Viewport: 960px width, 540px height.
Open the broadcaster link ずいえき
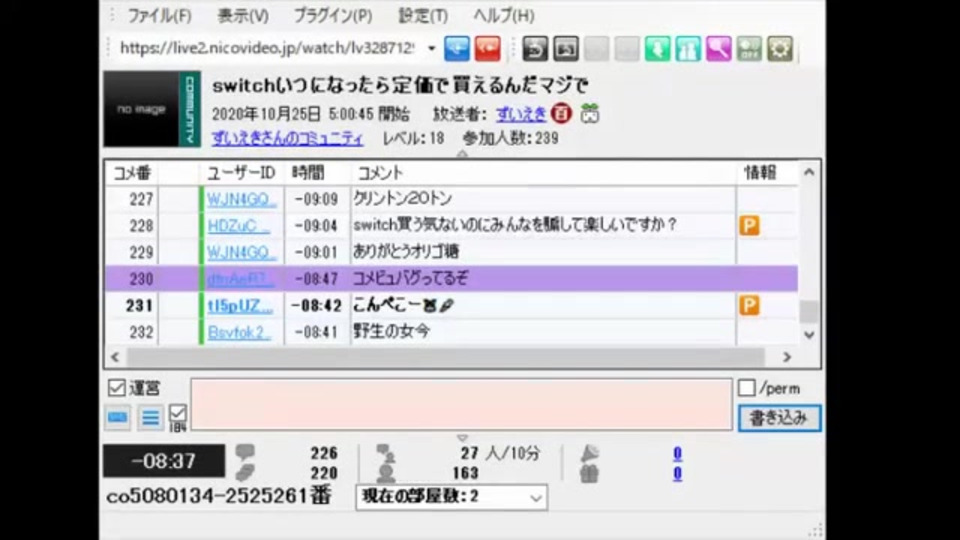(521, 114)
